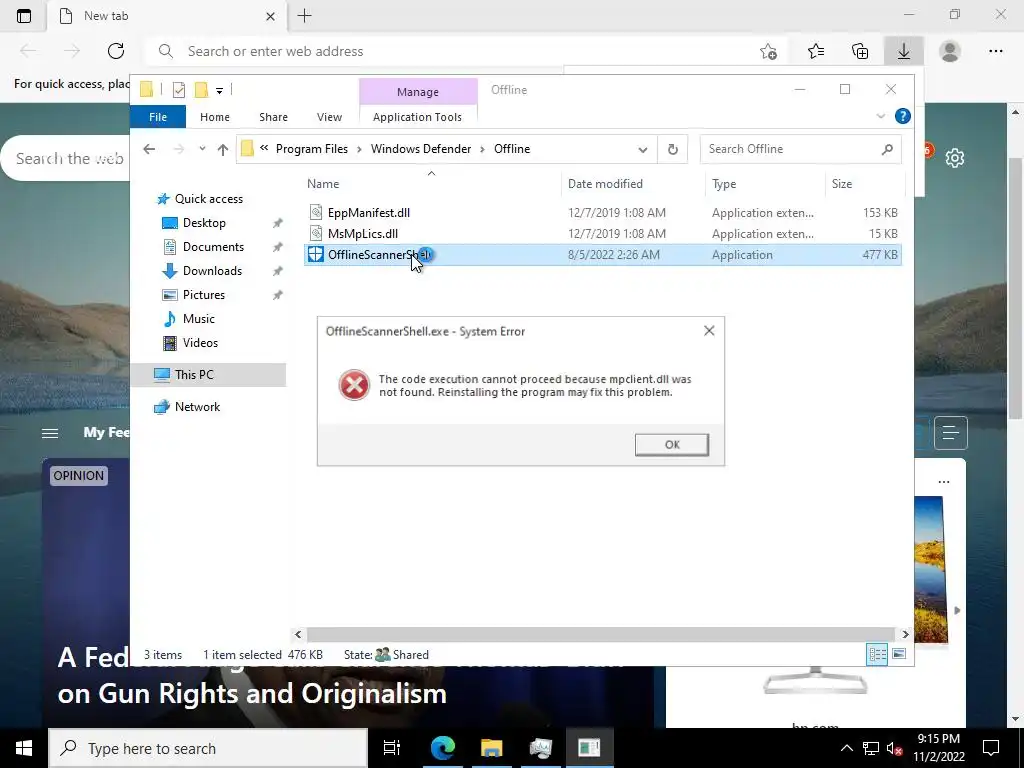
Task: Click Offline in the address path
Action: coord(512,149)
